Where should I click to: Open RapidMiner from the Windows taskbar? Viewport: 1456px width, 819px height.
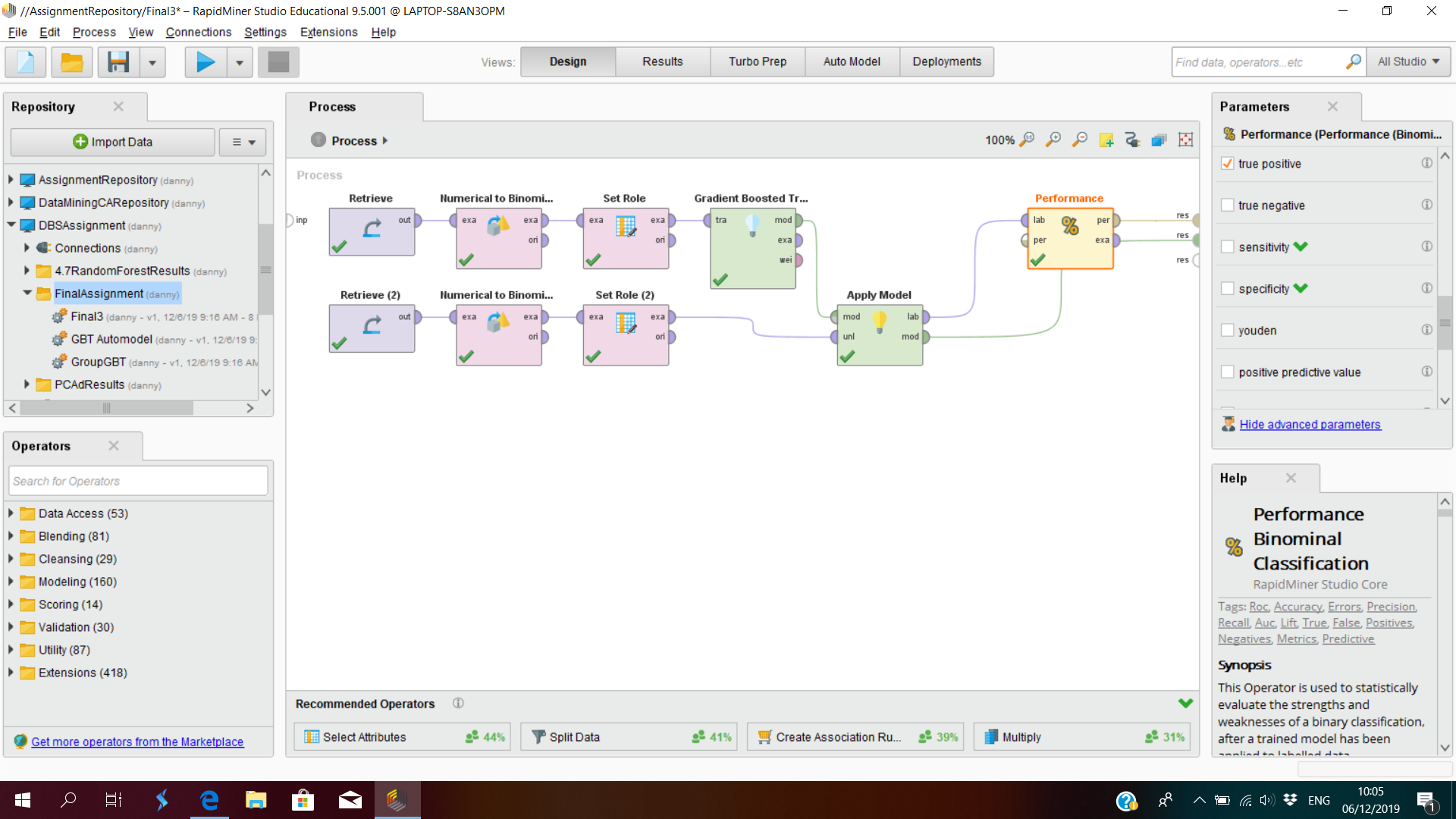click(x=397, y=800)
